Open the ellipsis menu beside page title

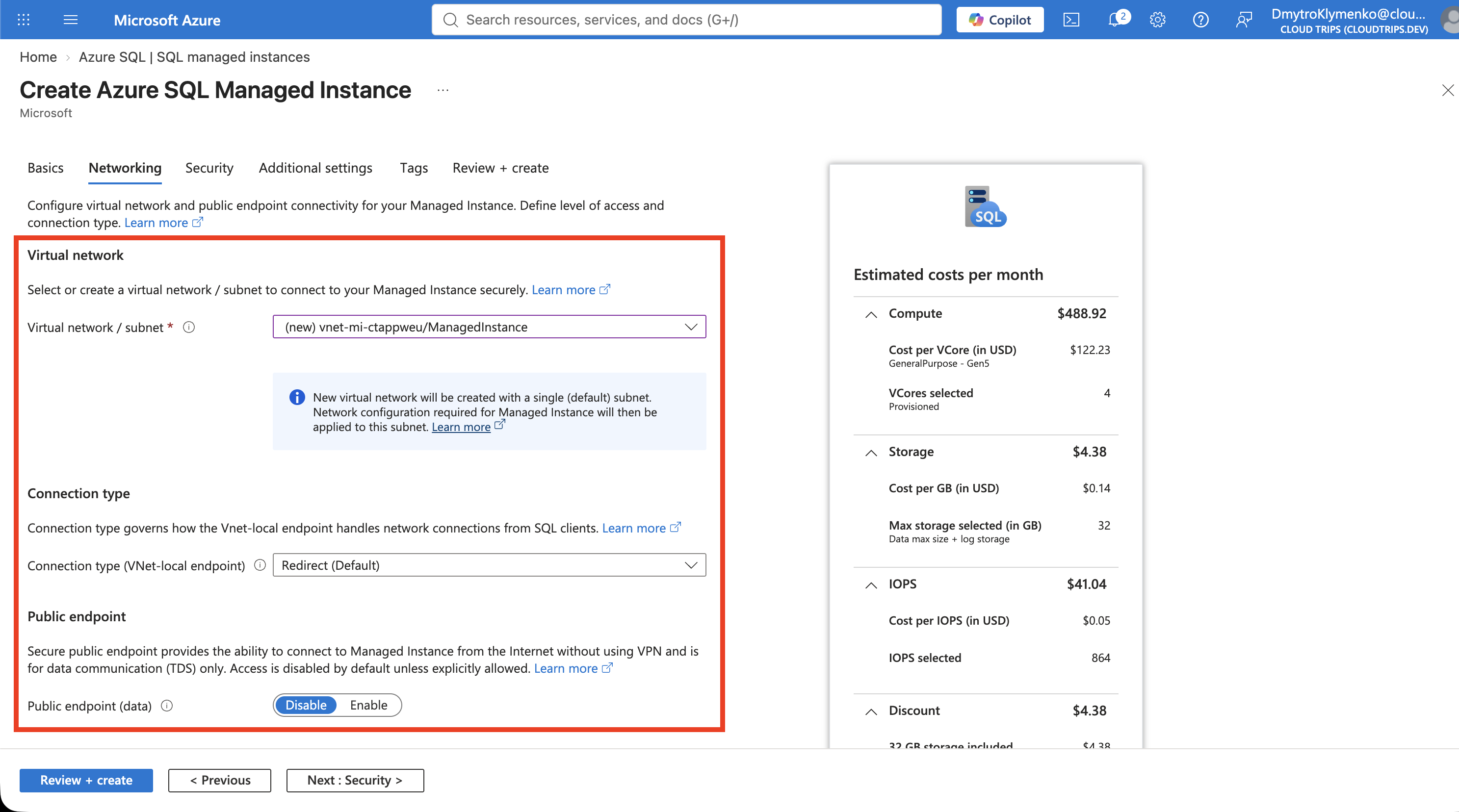[x=443, y=90]
